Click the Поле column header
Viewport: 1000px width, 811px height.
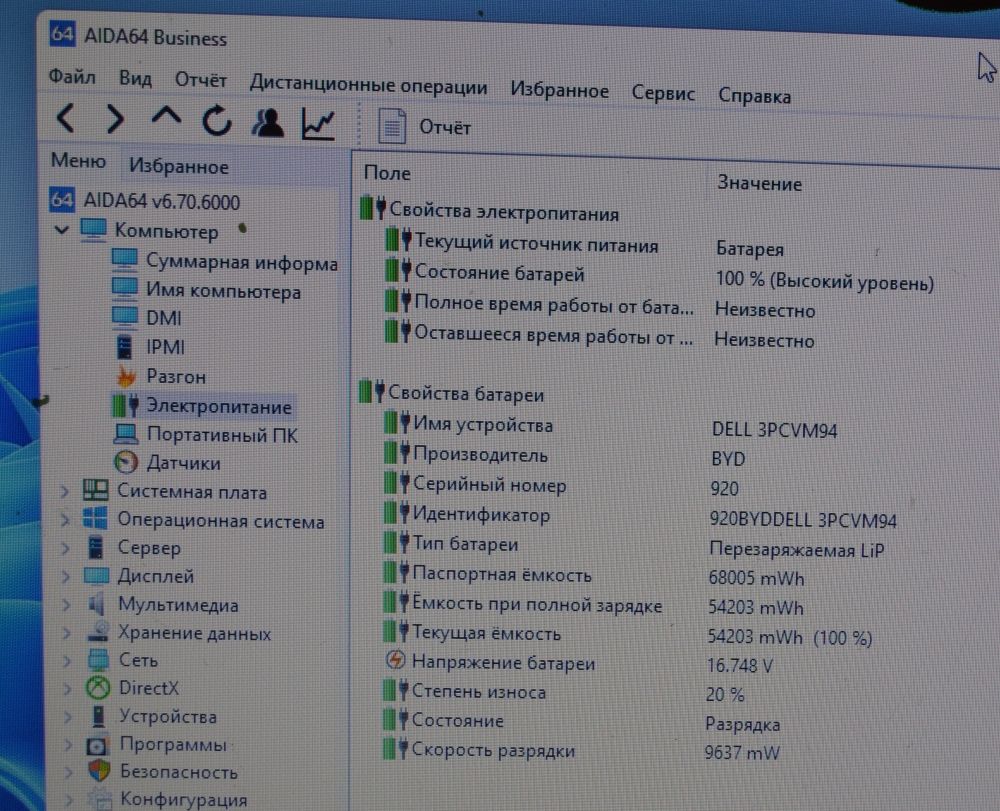pos(387,173)
